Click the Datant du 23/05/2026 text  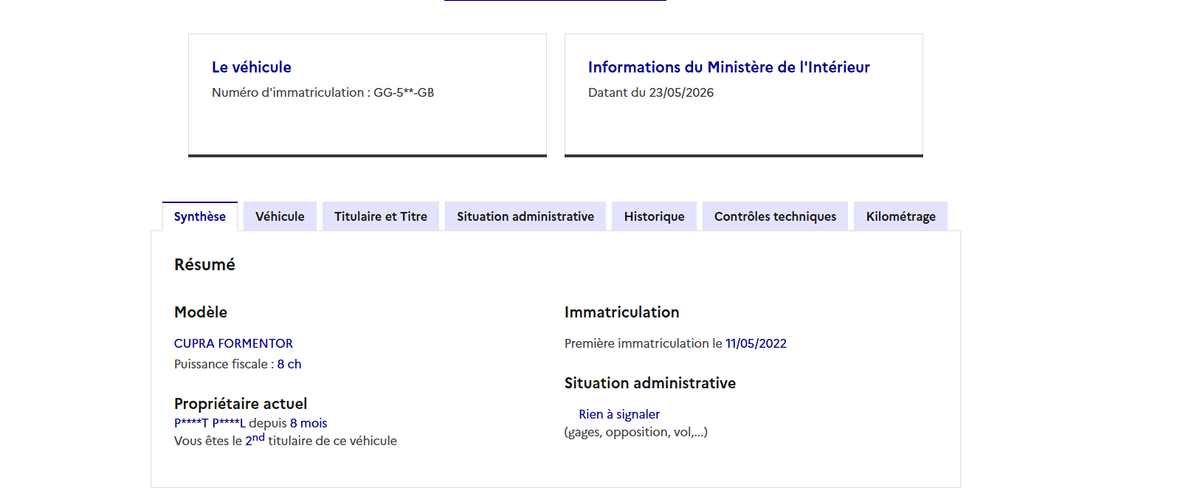[651, 93]
